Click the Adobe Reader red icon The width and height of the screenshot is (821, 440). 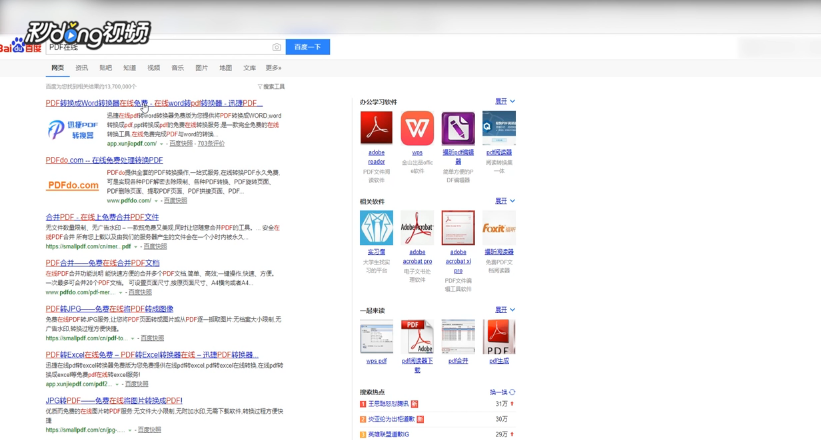[x=376, y=128]
